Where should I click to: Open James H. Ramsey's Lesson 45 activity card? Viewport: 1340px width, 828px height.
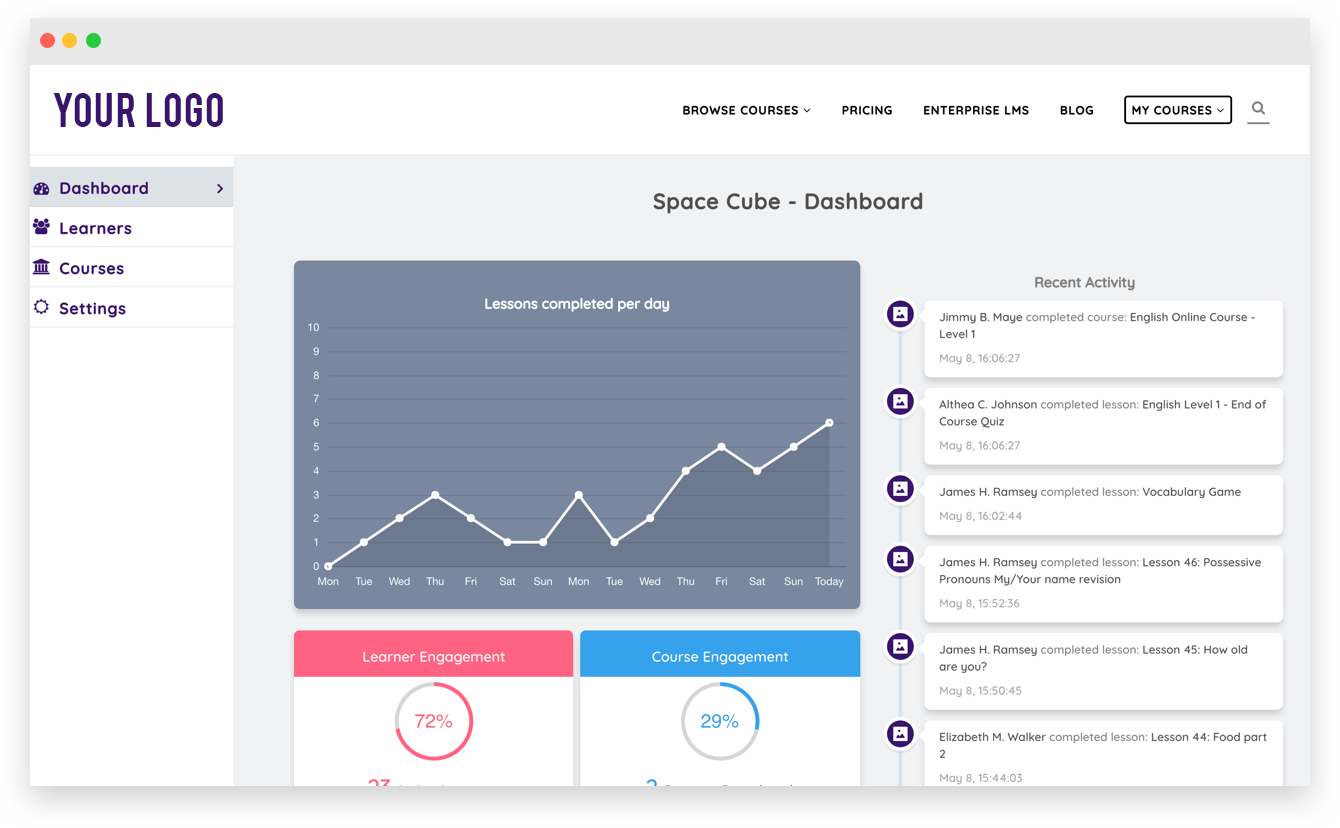click(1103, 669)
